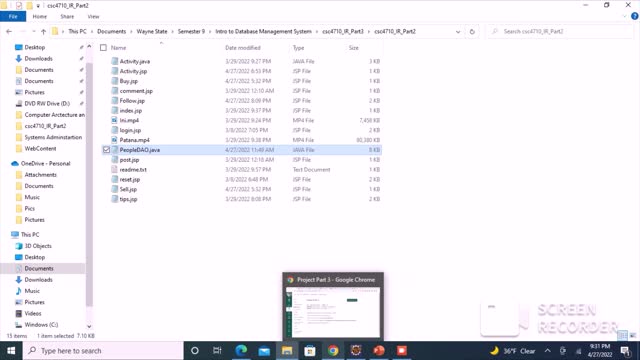
Task: Open Pics folder under OneDrive
Action: [x=29, y=209]
